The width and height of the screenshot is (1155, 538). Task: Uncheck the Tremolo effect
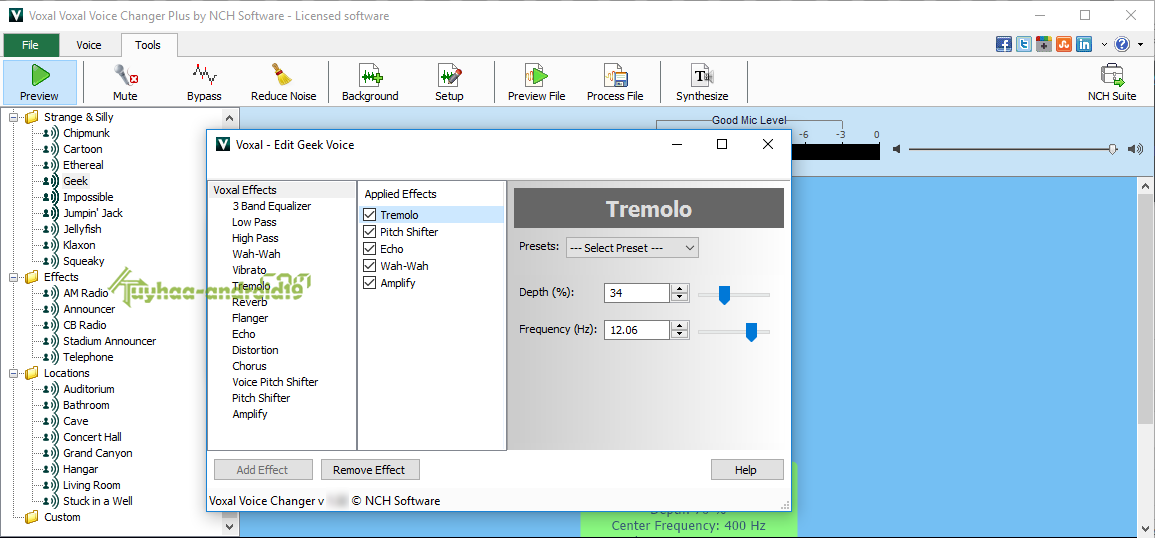(x=370, y=215)
